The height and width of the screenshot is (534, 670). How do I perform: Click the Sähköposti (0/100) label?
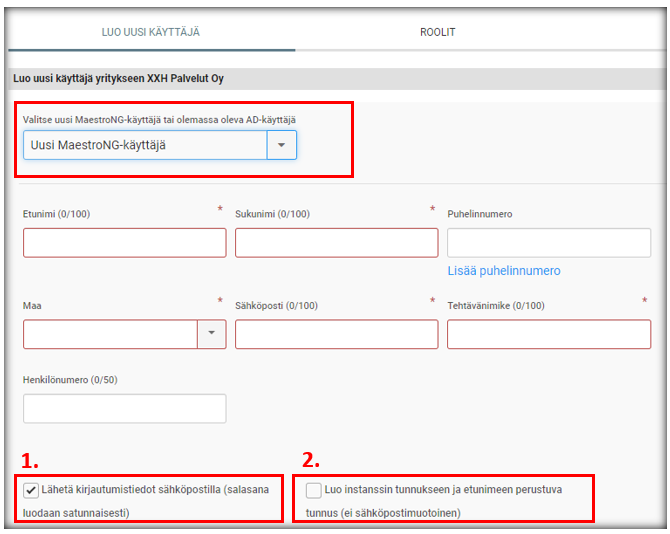pos(276,306)
